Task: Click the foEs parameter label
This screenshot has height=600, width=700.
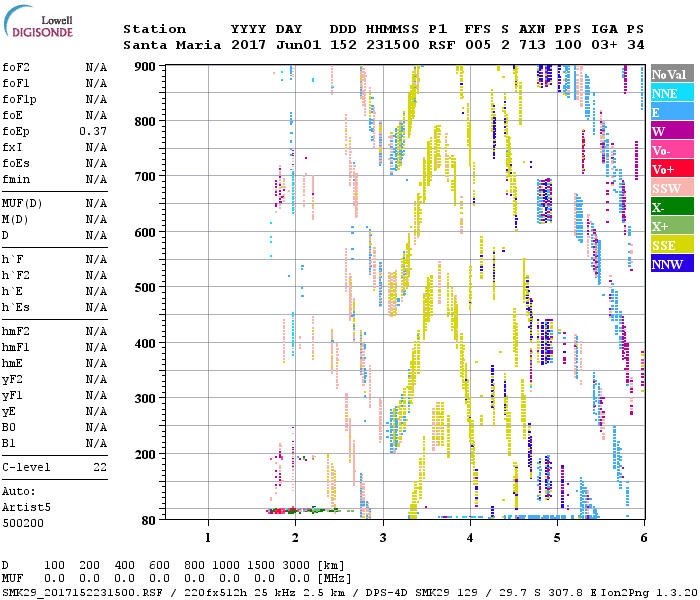Action: pyautogui.click(x=16, y=163)
